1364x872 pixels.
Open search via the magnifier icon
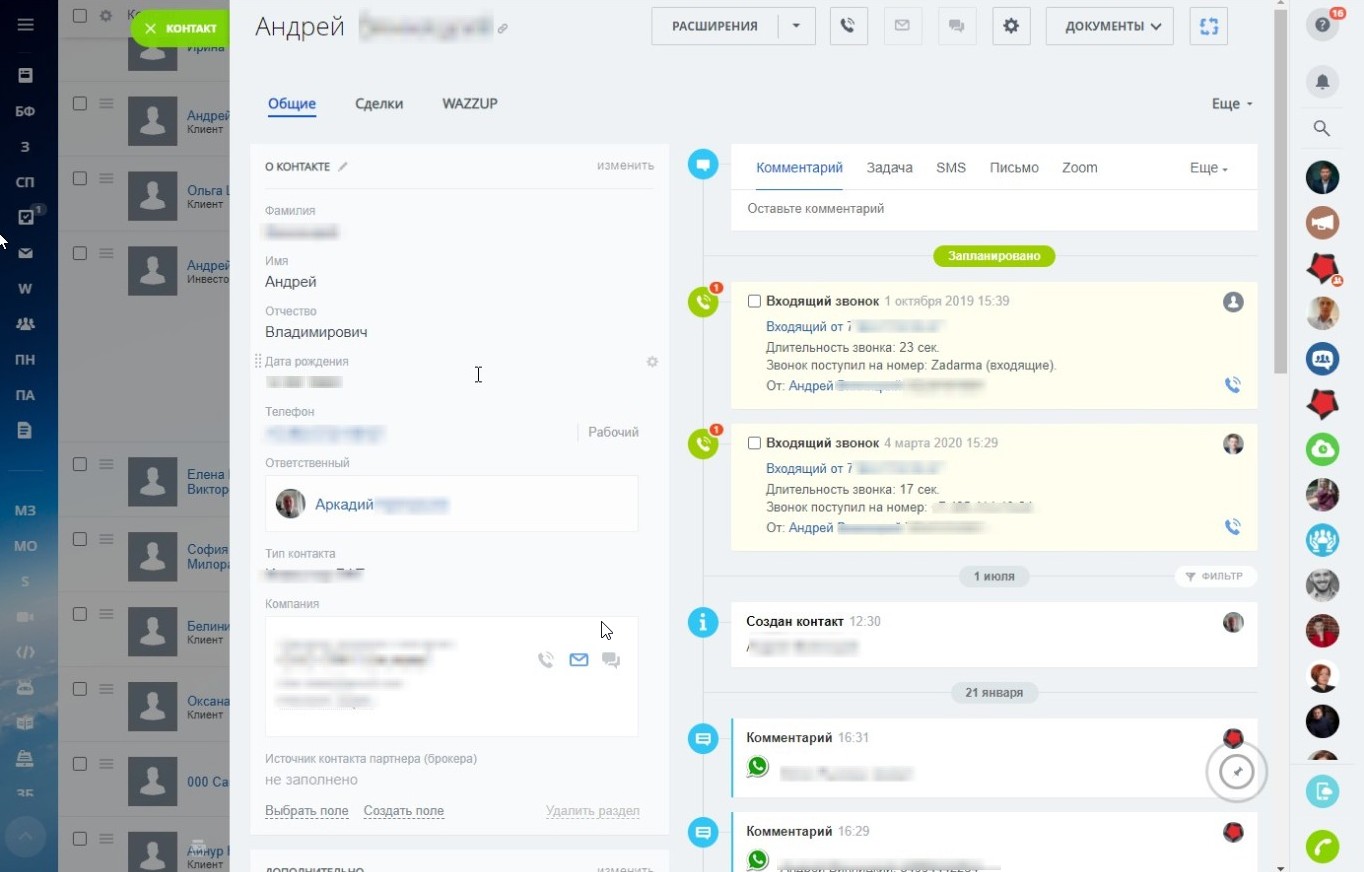(x=1322, y=128)
